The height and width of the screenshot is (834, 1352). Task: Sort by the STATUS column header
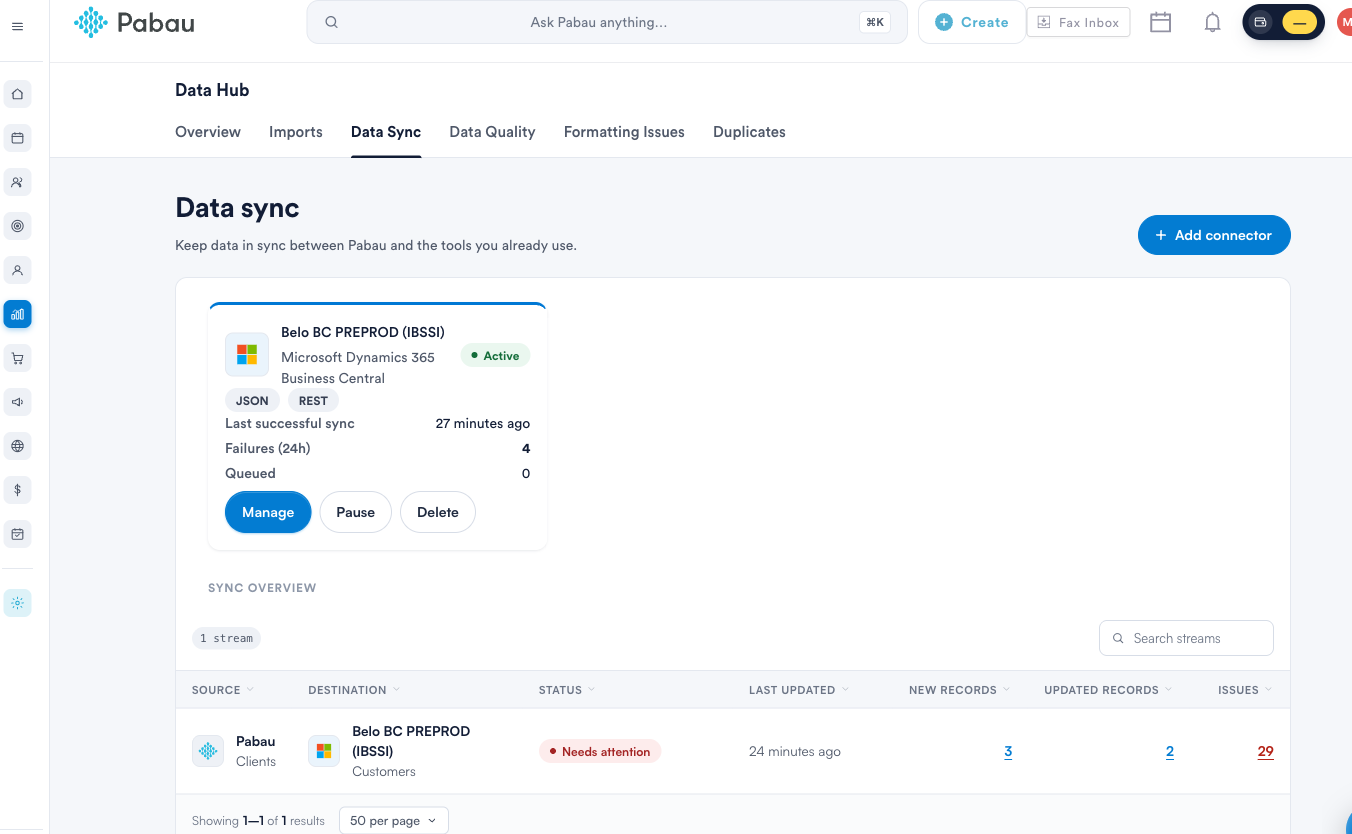point(567,690)
